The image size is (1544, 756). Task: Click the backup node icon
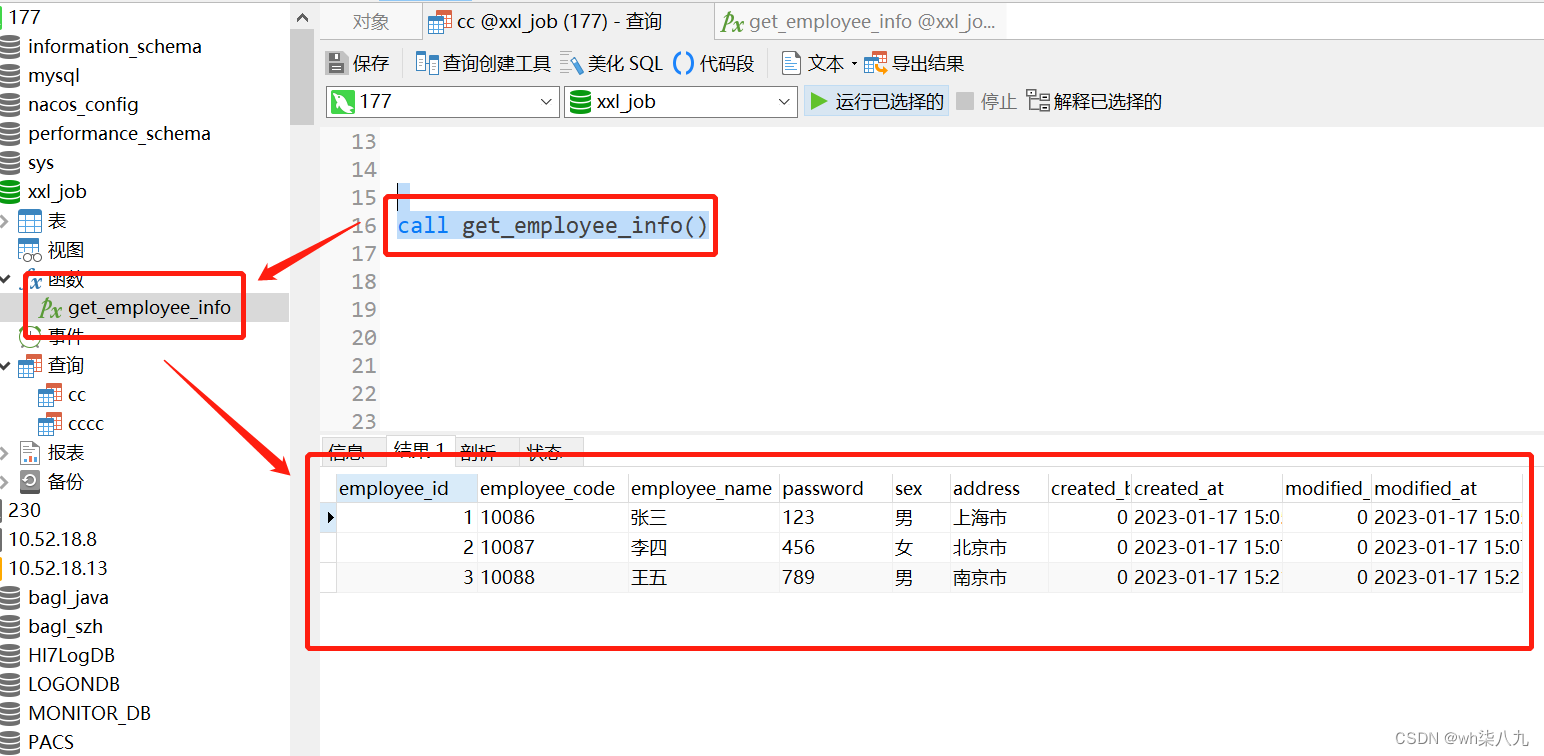point(30,482)
